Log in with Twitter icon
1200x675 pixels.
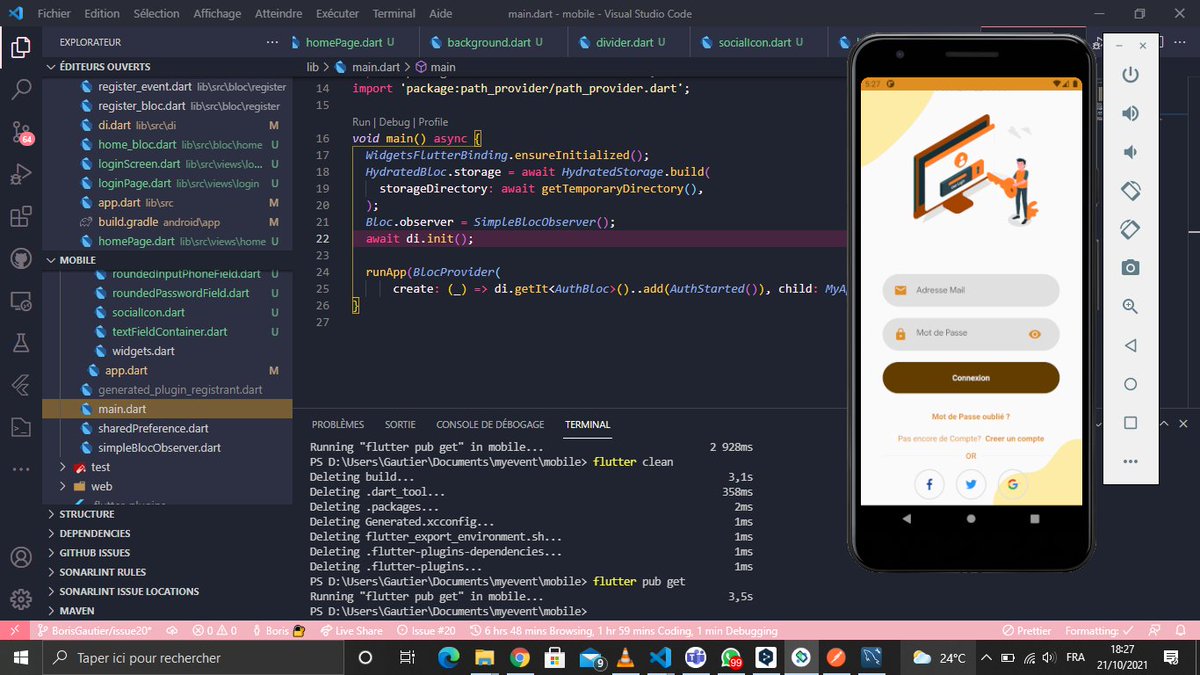(971, 484)
